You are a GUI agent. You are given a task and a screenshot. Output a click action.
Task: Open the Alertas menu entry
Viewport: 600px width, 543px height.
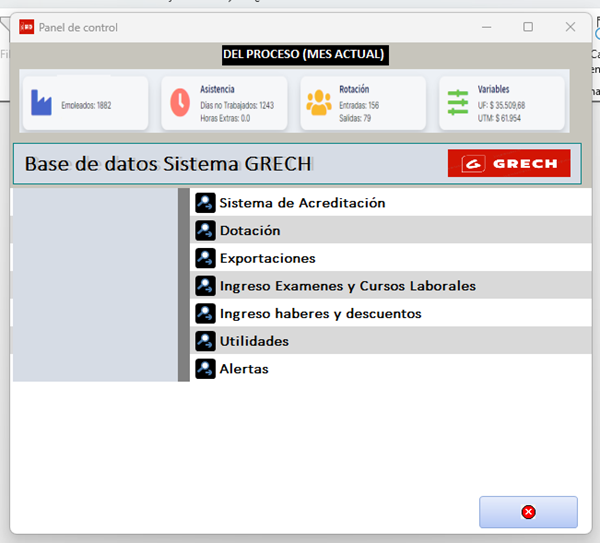[x=244, y=369]
